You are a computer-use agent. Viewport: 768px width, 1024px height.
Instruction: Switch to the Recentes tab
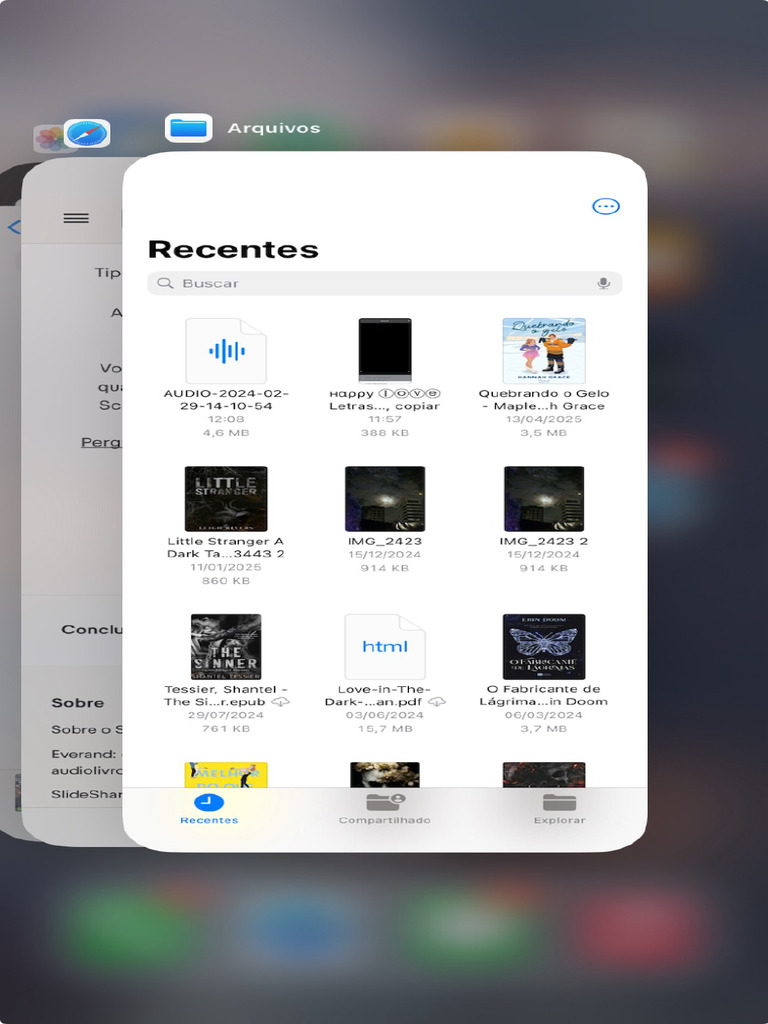(209, 808)
